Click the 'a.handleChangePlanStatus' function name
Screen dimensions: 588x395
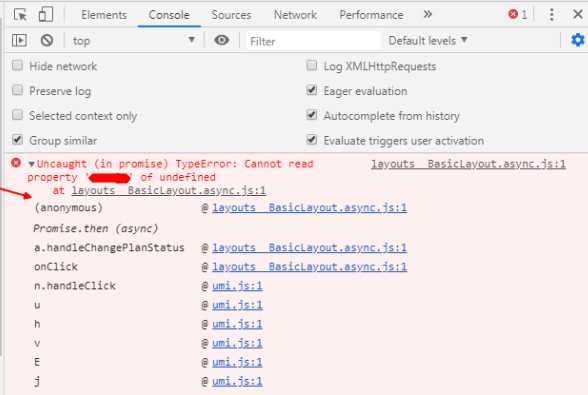tap(109, 248)
